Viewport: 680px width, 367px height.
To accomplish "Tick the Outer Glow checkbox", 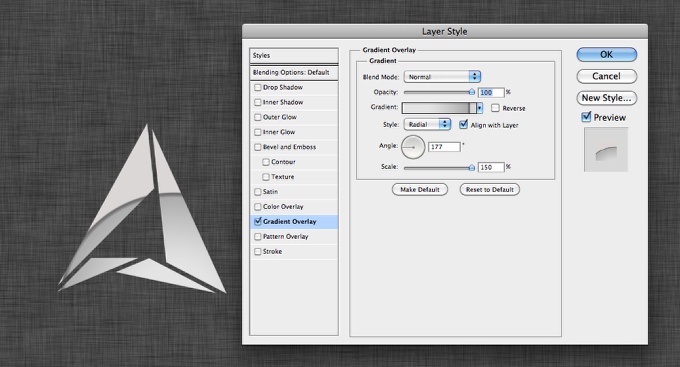I will click(x=258, y=117).
